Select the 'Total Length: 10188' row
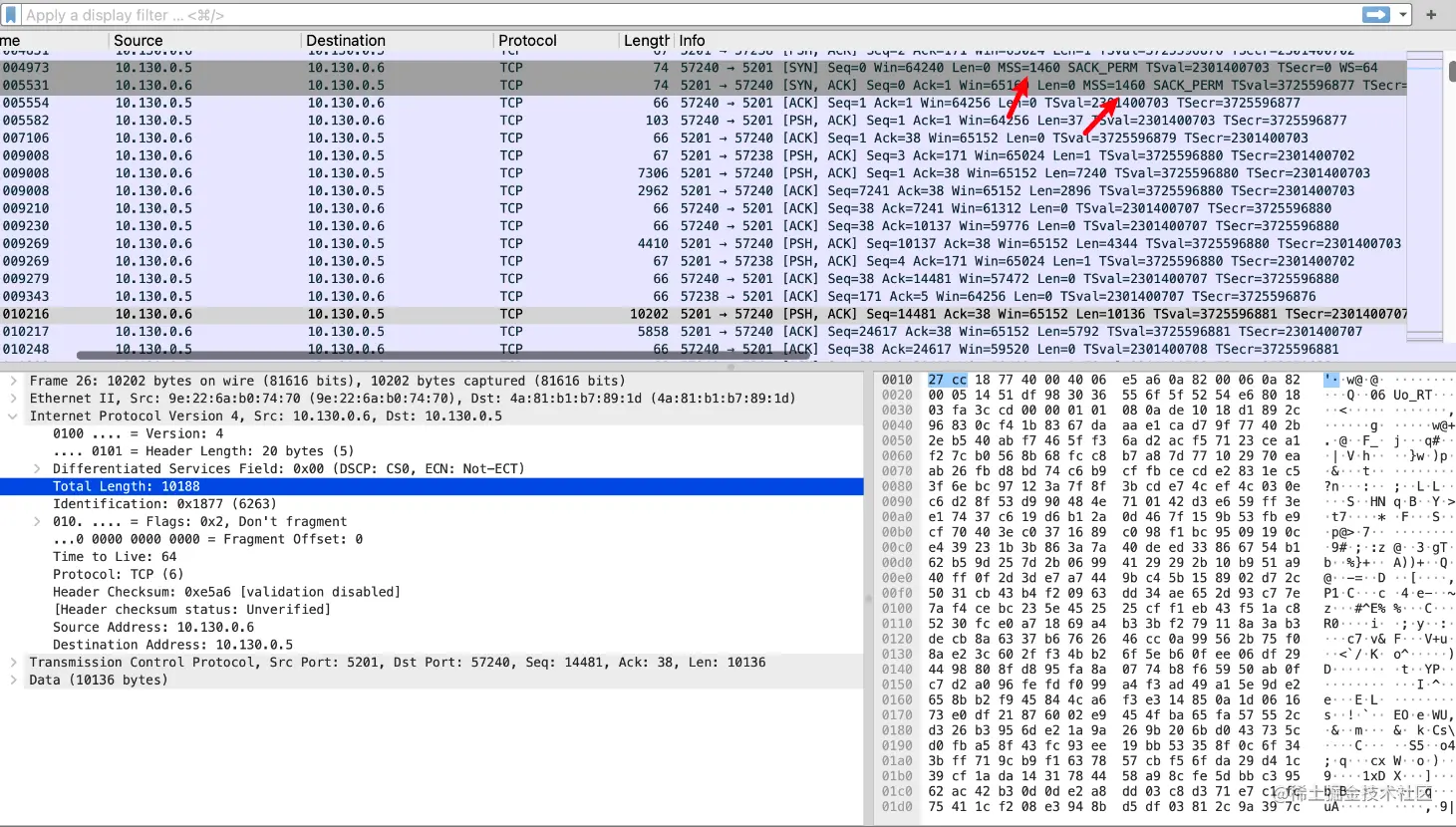The height and width of the screenshot is (827, 1456). click(432, 487)
